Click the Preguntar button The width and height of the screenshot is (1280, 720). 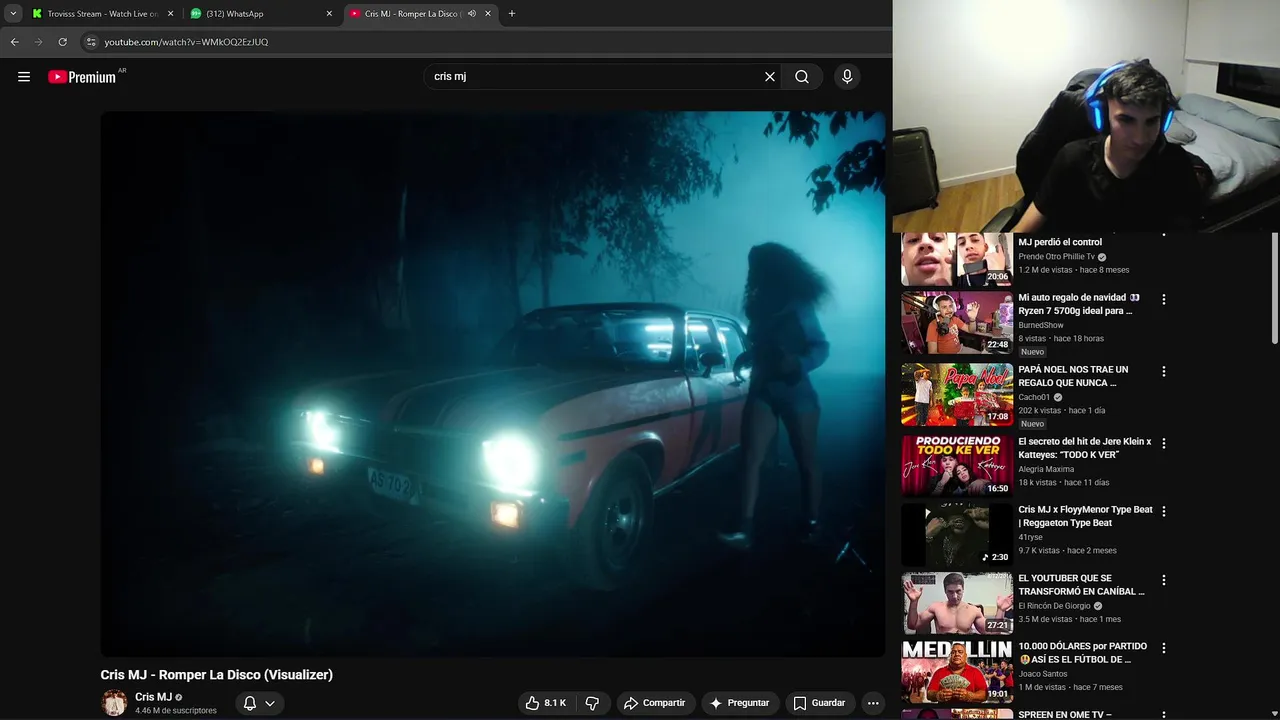click(739, 703)
